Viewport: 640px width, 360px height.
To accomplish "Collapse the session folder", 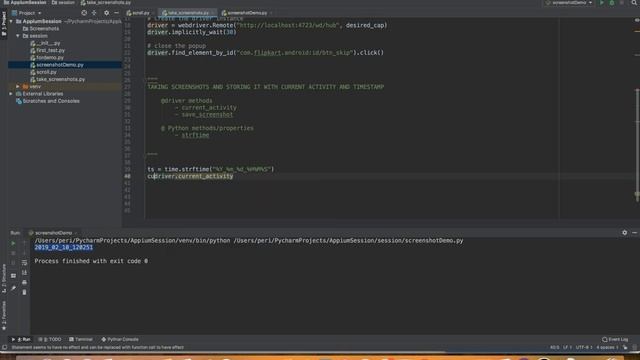I will (x=18, y=36).
